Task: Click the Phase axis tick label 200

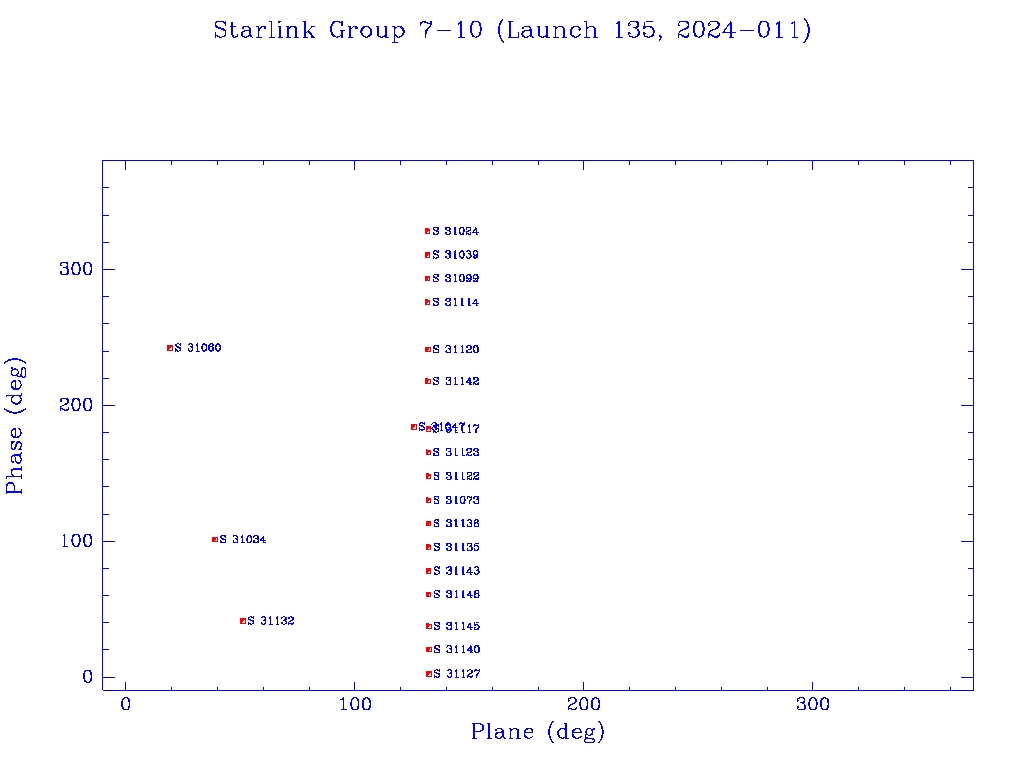Action: click(76, 405)
